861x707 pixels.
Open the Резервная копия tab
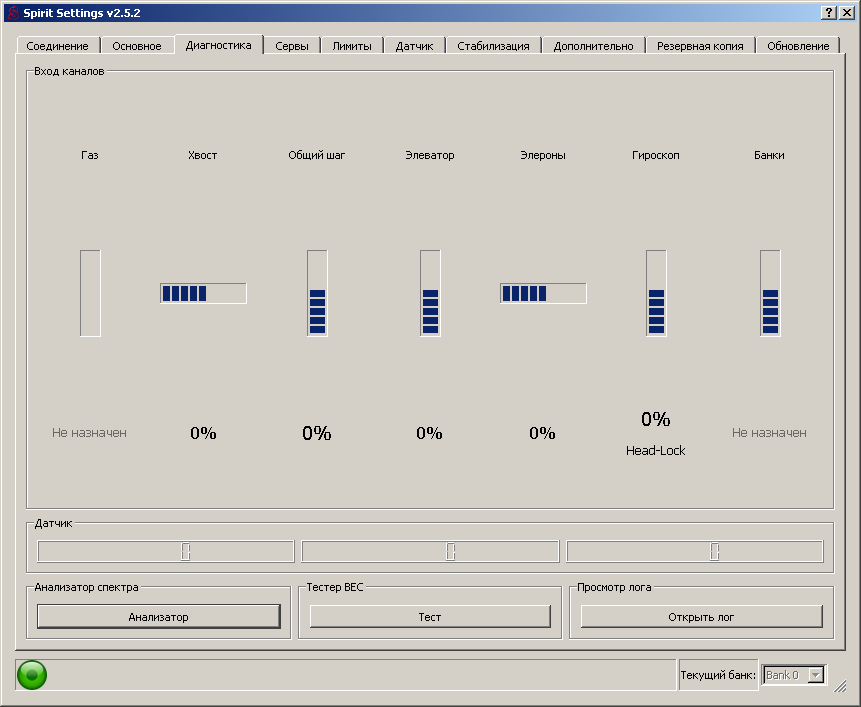point(699,46)
